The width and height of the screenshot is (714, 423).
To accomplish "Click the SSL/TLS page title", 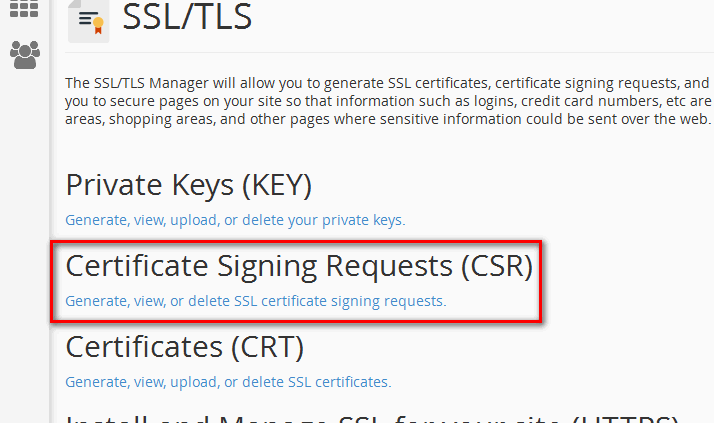I will pos(187,18).
